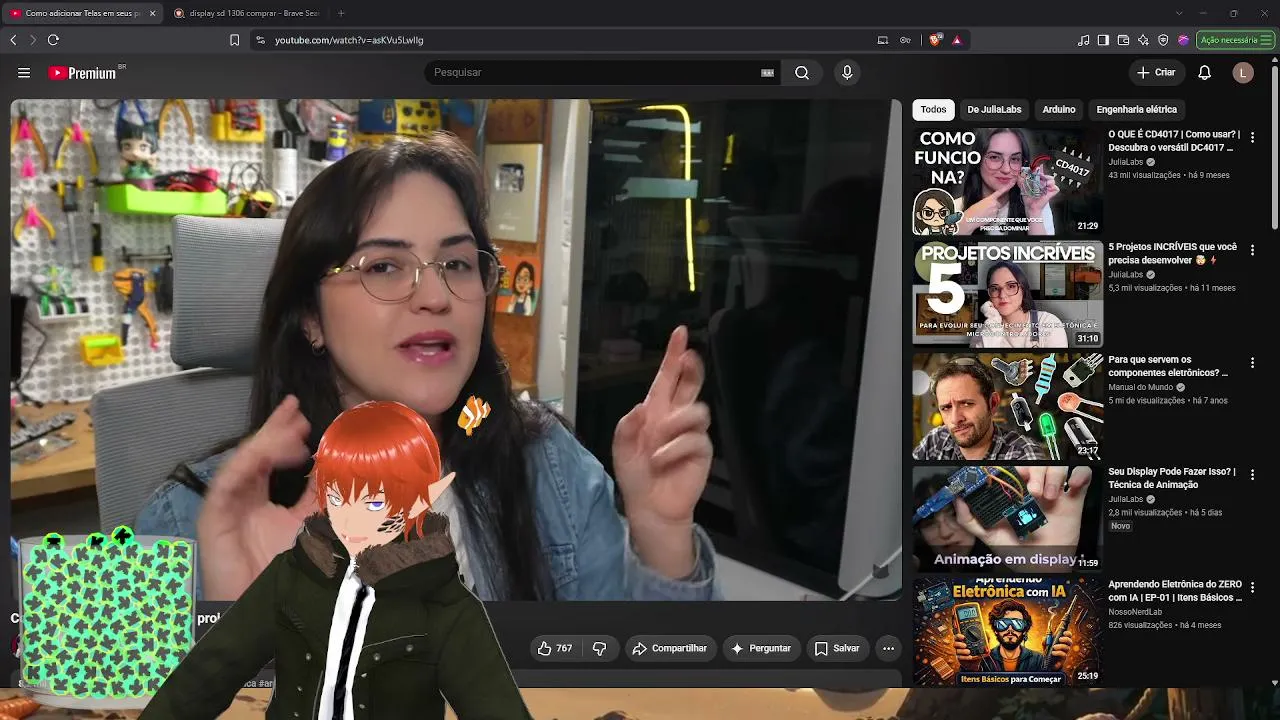Screen dimensions: 1280x720
Task: Open Brave Rewards triangle icon
Action: (957, 40)
